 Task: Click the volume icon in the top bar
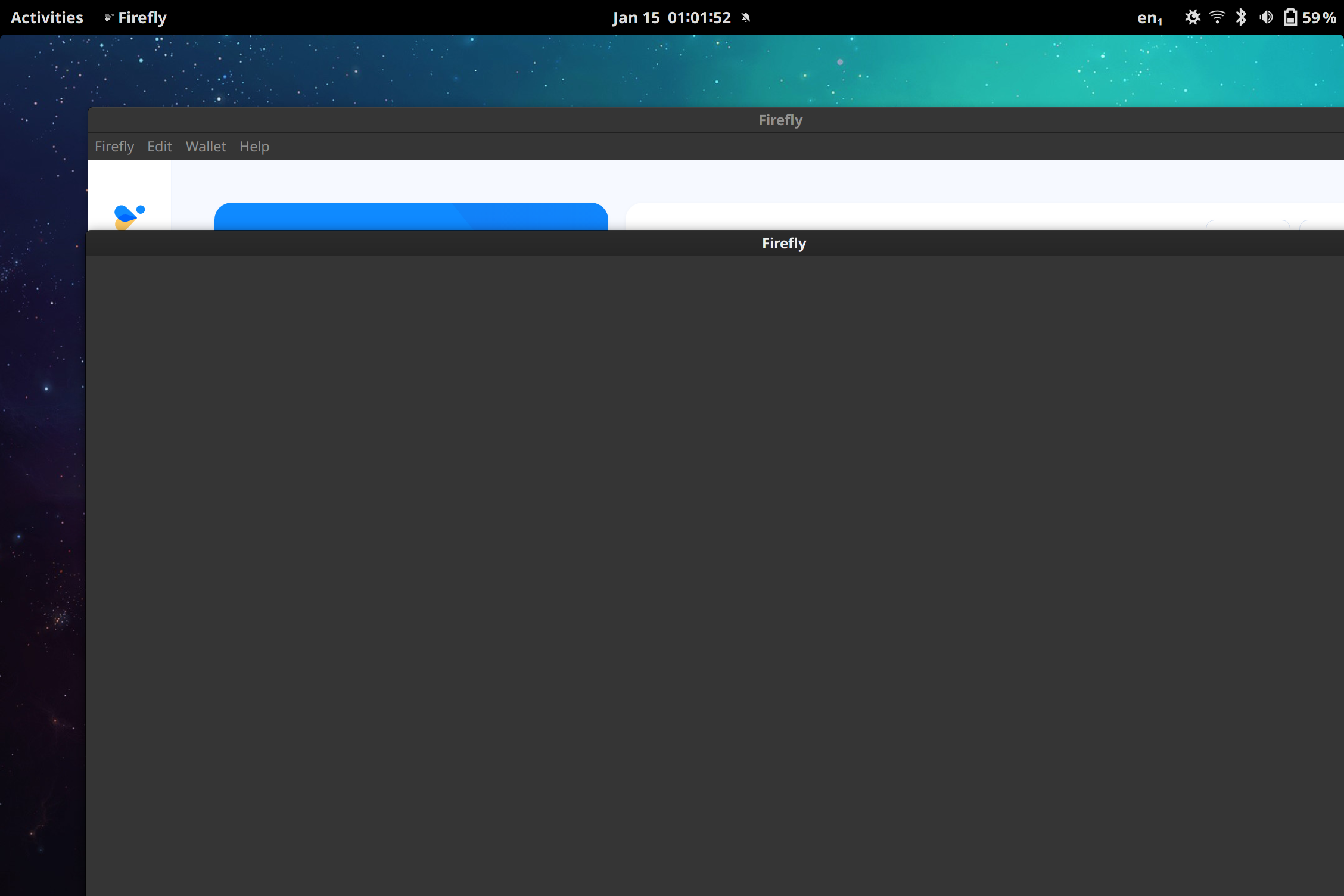click(x=1266, y=17)
